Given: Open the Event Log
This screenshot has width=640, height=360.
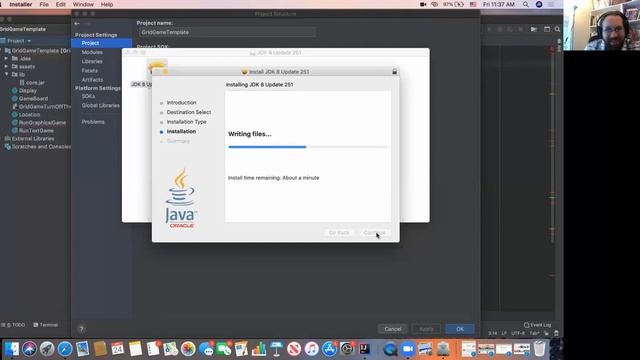Looking at the screenshot, I should click(538, 325).
